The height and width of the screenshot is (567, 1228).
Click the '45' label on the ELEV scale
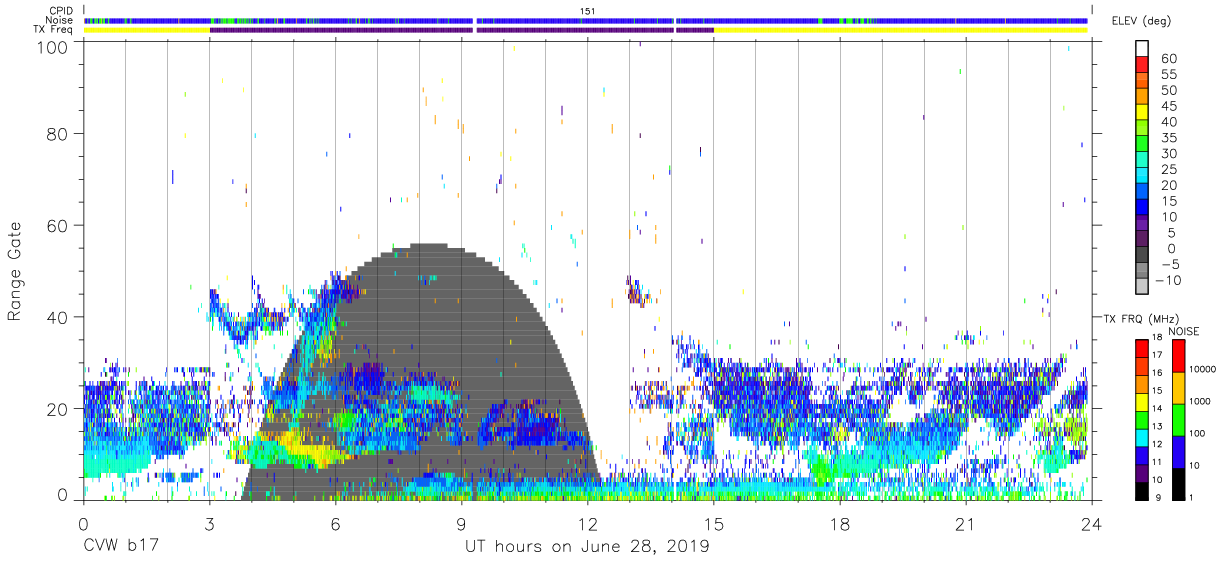[x=1168, y=106]
